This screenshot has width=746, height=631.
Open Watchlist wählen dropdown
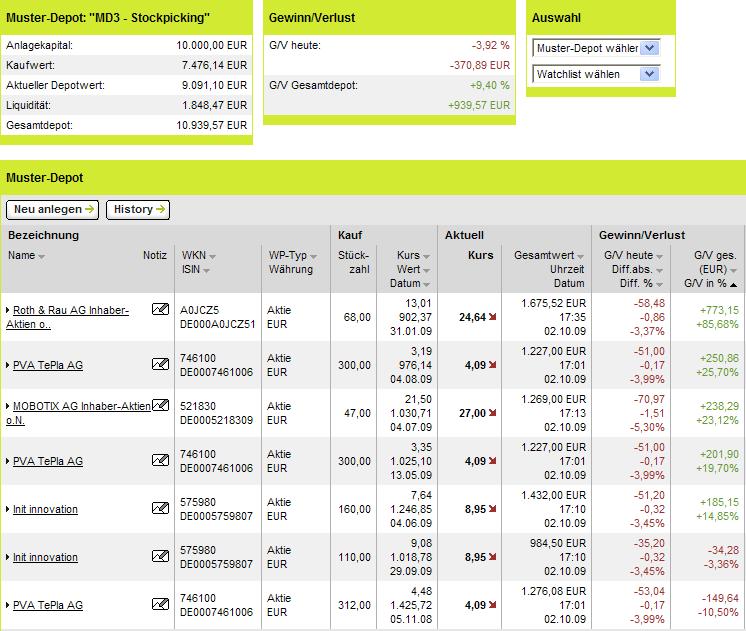click(596, 74)
